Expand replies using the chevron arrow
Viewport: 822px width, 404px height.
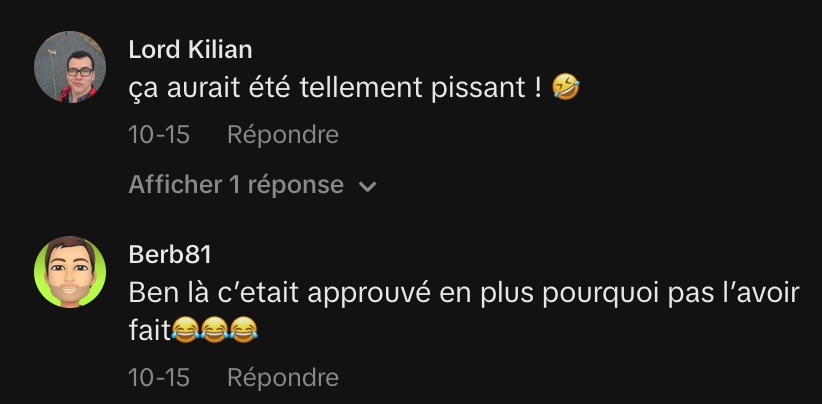[369, 187]
